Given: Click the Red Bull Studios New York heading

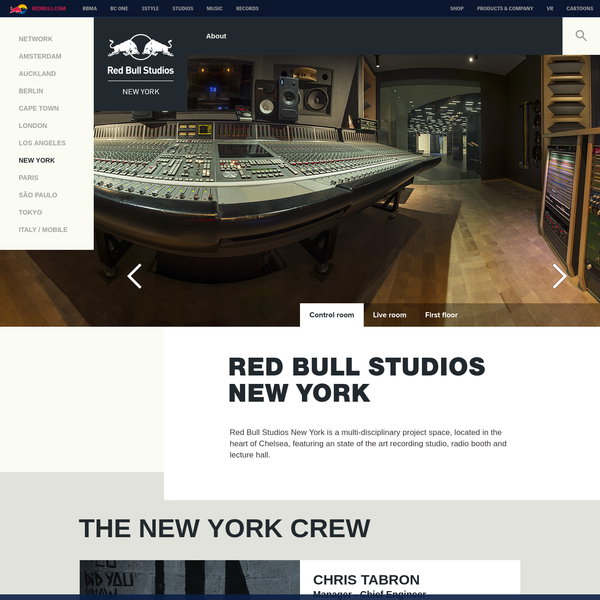Looking at the screenshot, I should coord(357,380).
